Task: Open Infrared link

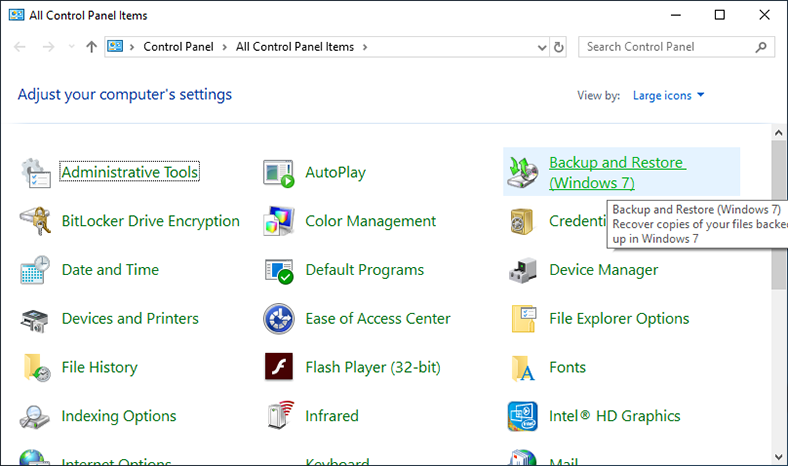Action: coord(332,416)
